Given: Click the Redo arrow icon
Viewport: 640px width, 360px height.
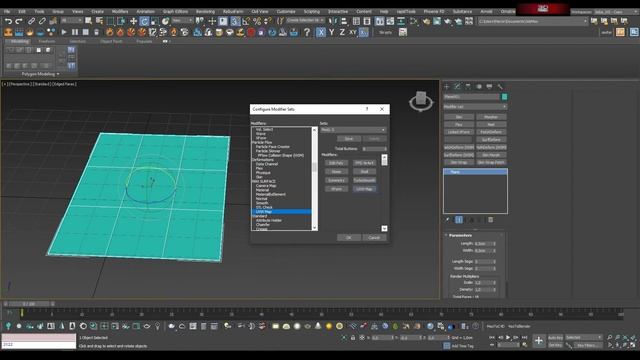Looking at the screenshot, I should click(19, 21).
